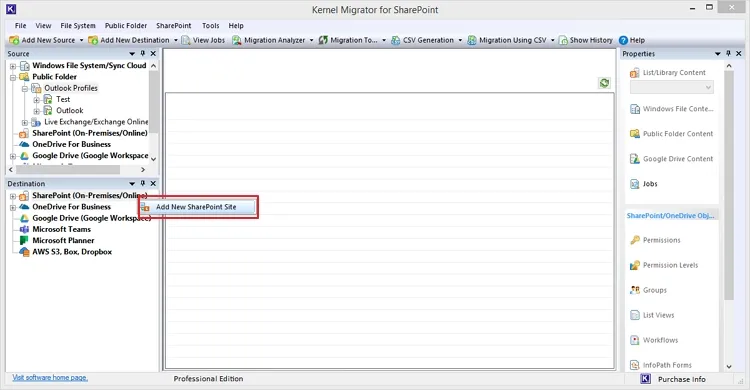The height and width of the screenshot is (390, 750).
Task: Expand the Test Outlook profile node
Action: click(36, 100)
